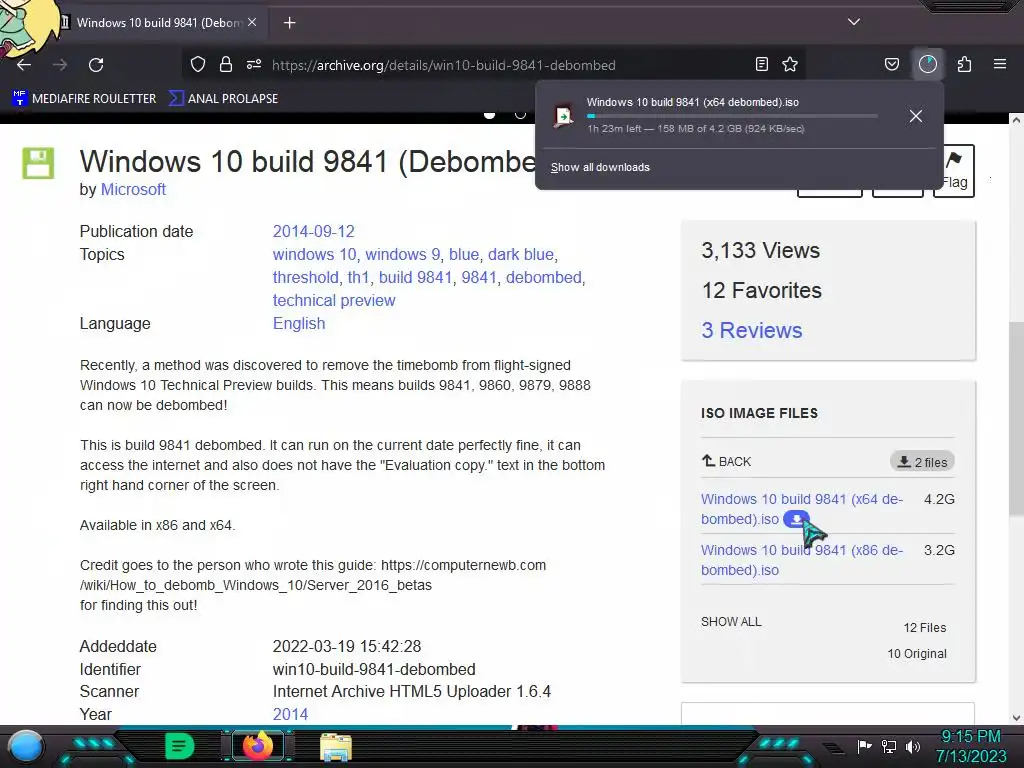Click the page vertical scrollbar
Image resolution: width=1024 pixels, height=768 pixels.
pos(1016,418)
